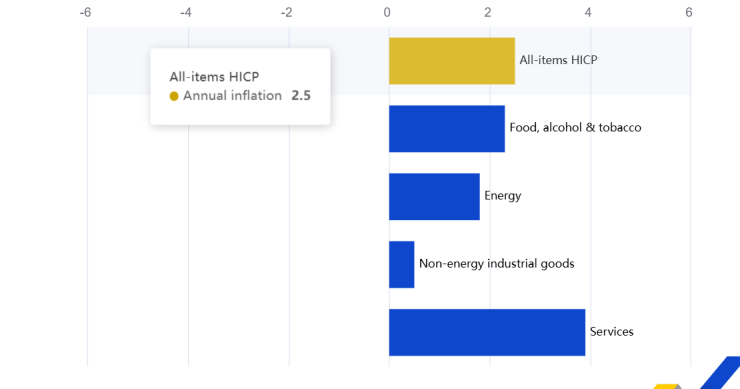The height and width of the screenshot is (389, 740).
Task: Select the blue Energy bar
Action: [x=434, y=196]
